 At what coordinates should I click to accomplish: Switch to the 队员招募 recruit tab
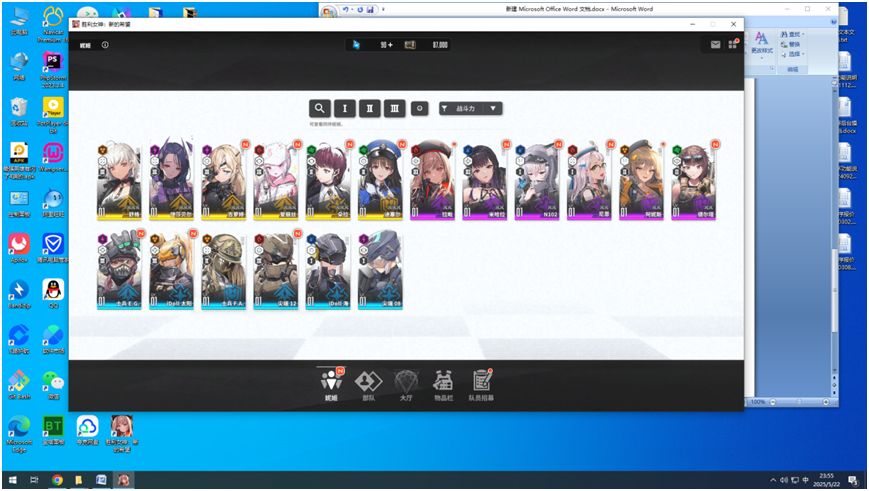(481, 385)
